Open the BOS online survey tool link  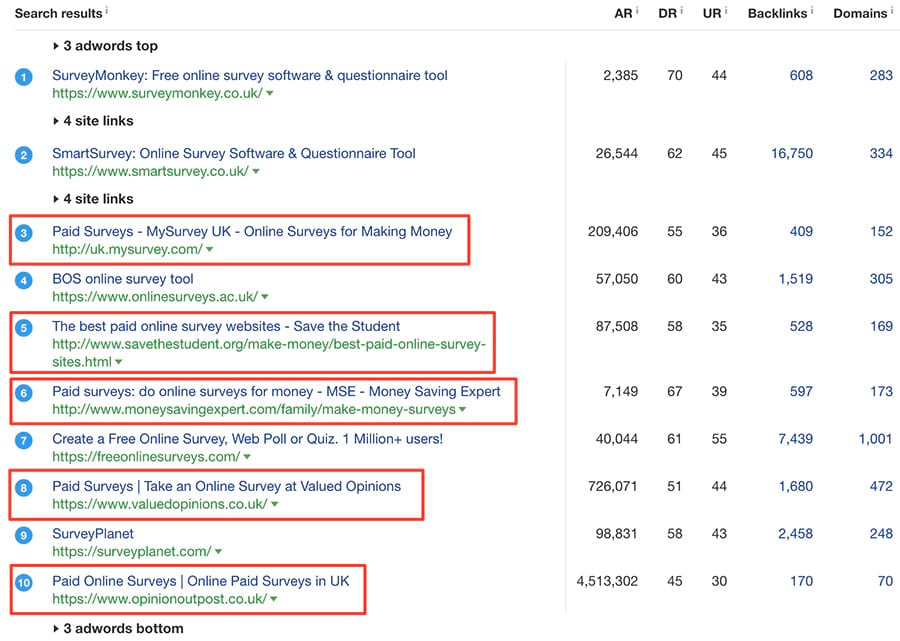[x=122, y=279]
